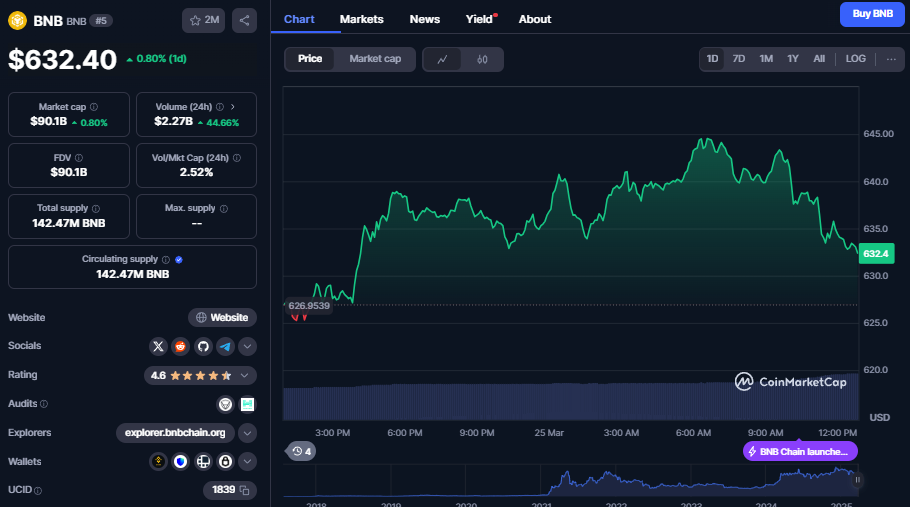The image size is (910, 507).
Task: Open the Chart tab
Action: click(x=299, y=19)
